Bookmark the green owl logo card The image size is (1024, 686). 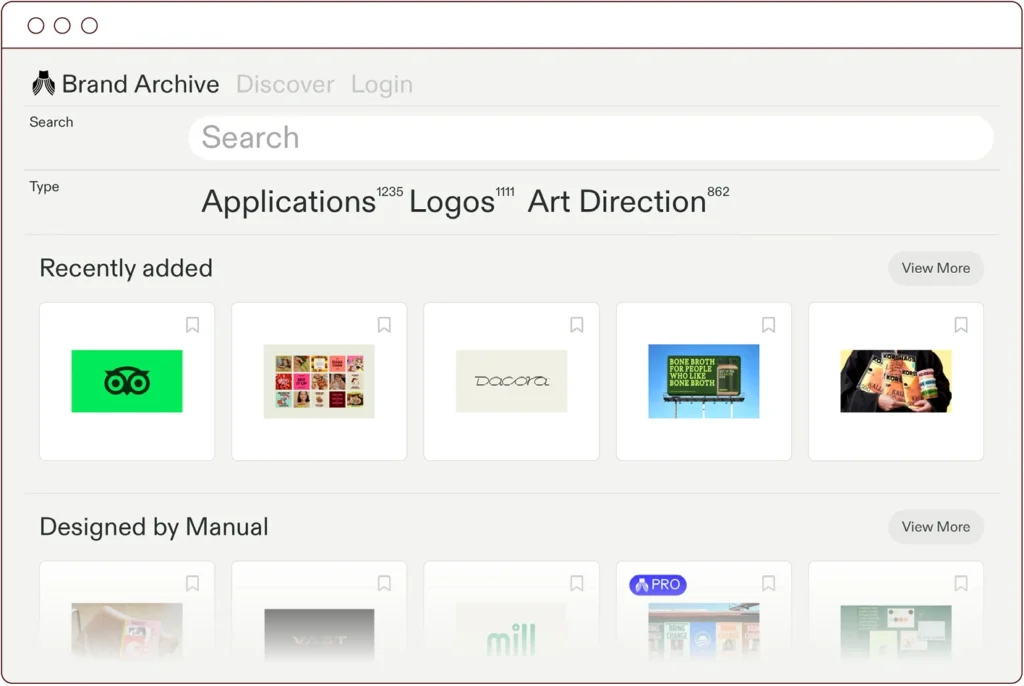(192, 325)
